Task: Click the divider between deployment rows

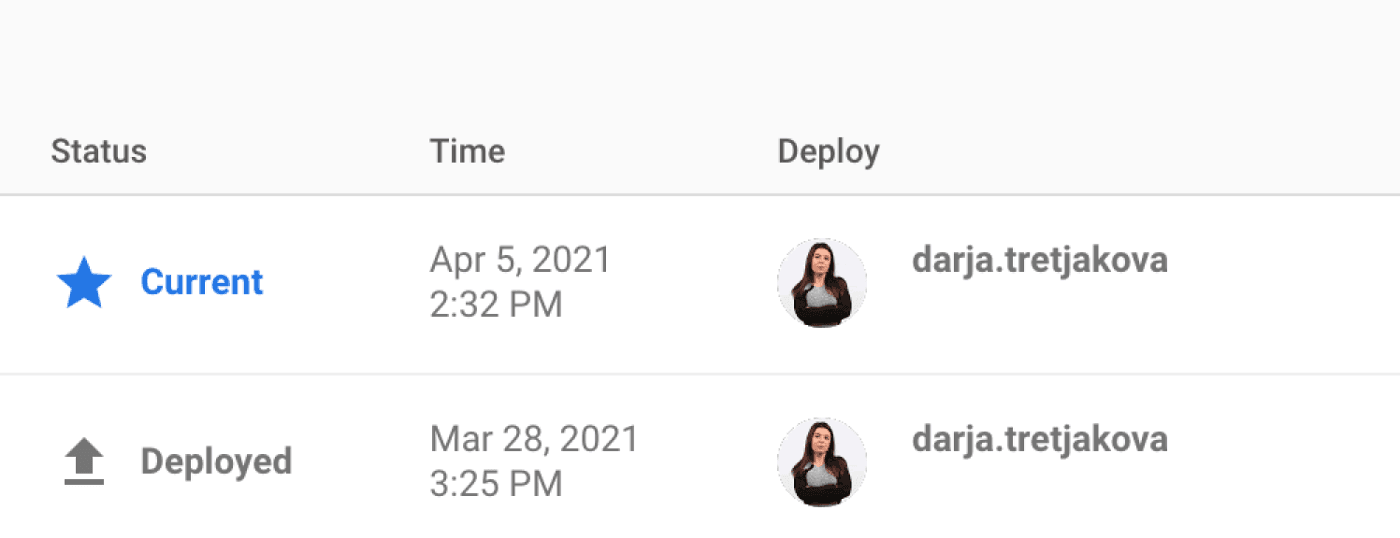Action: [x=700, y=375]
